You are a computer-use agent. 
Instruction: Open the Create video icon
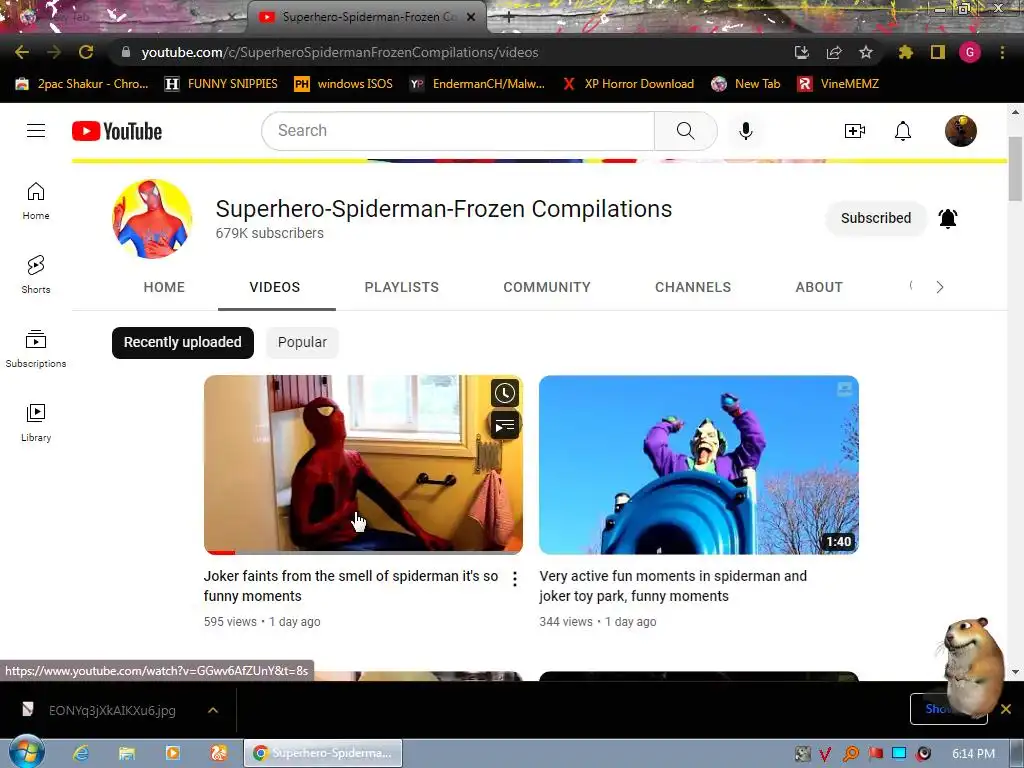(854, 131)
